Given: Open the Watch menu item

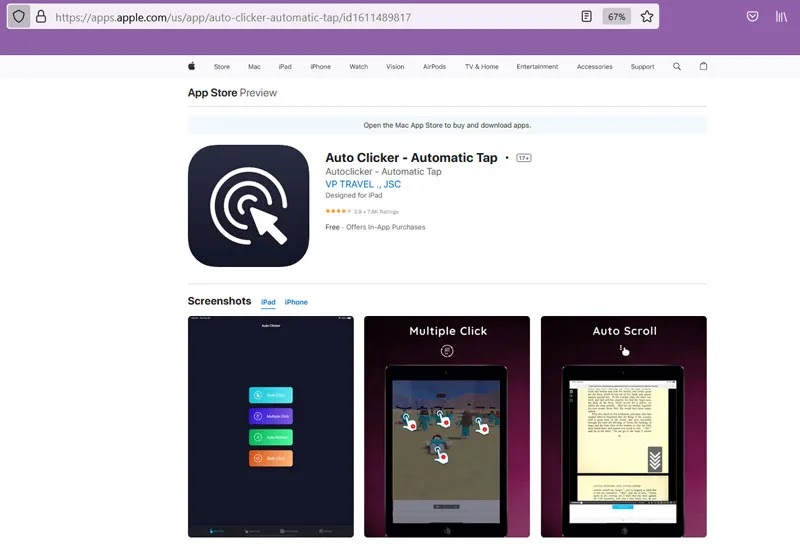Looking at the screenshot, I should tap(359, 66).
